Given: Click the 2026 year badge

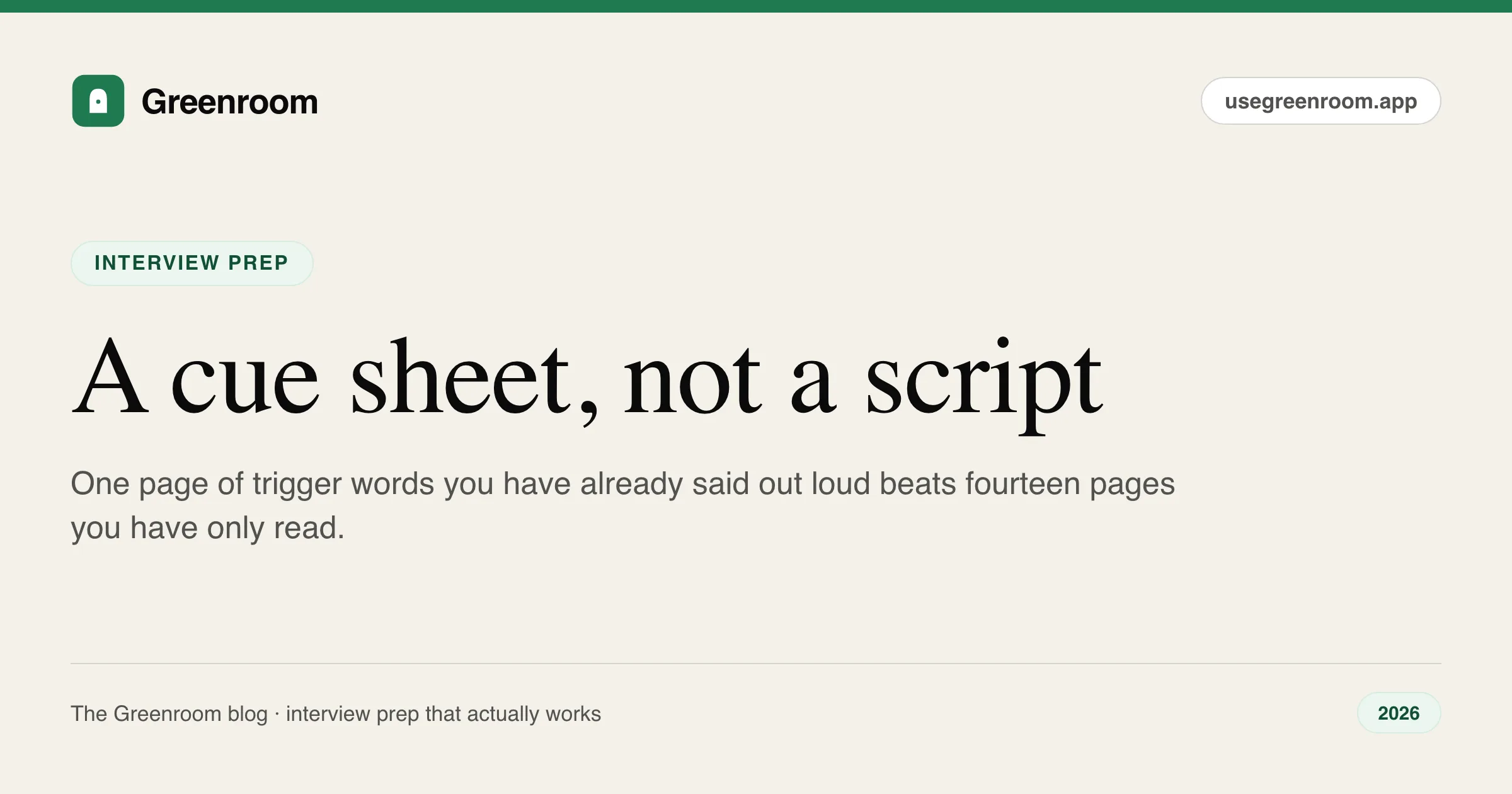Looking at the screenshot, I should coord(1399,713).
